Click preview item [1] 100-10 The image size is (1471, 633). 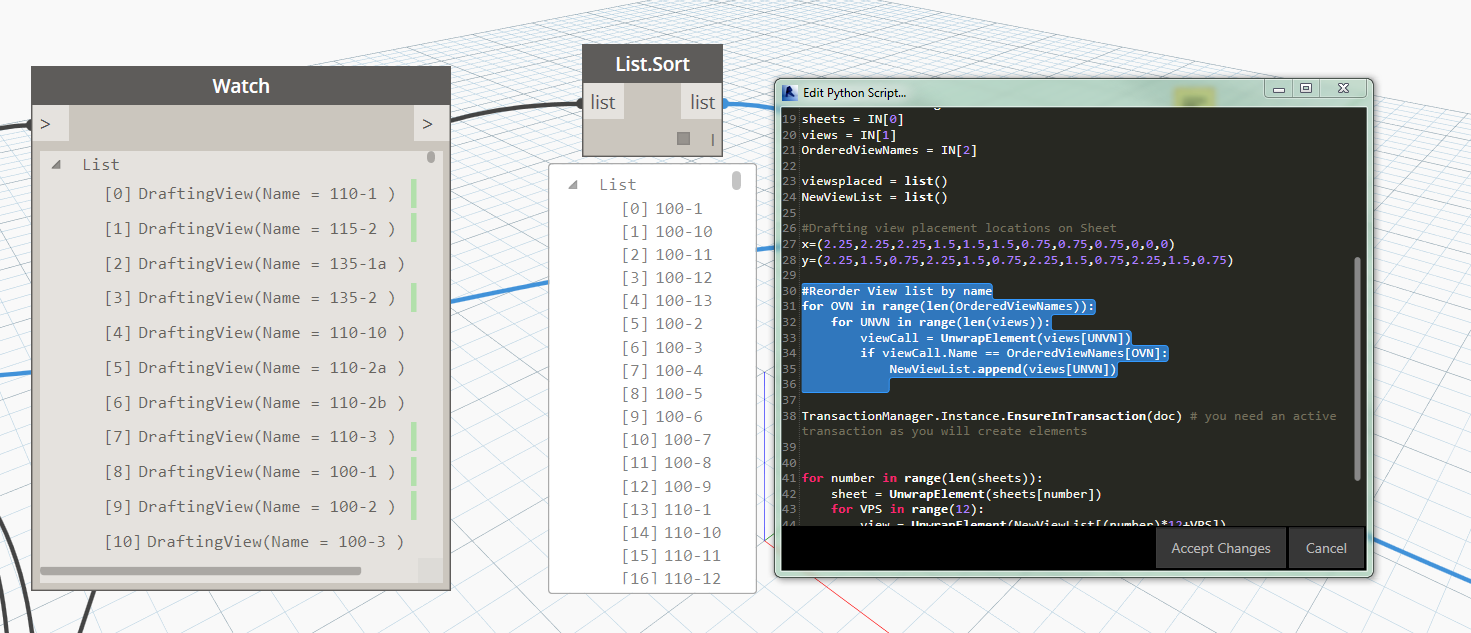tap(667, 232)
